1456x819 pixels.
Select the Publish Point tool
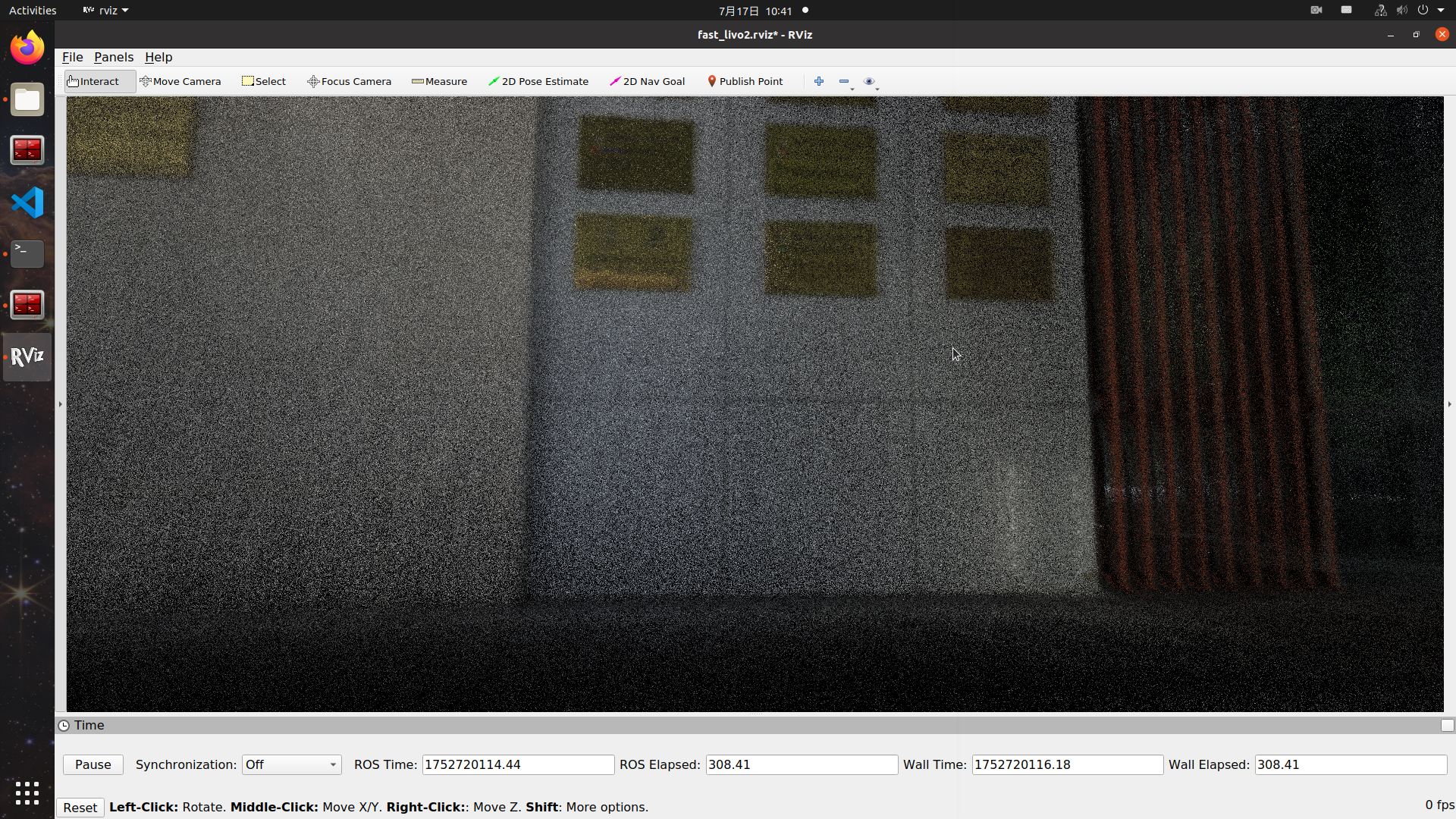pyautogui.click(x=745, y=82)
